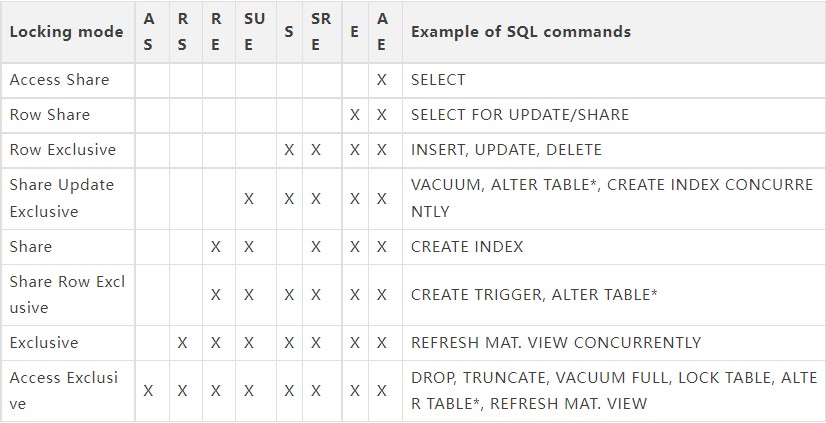The image size is (826, 423).
Task: Select the "Example of SQL commands" header
Action: [520, 32]
